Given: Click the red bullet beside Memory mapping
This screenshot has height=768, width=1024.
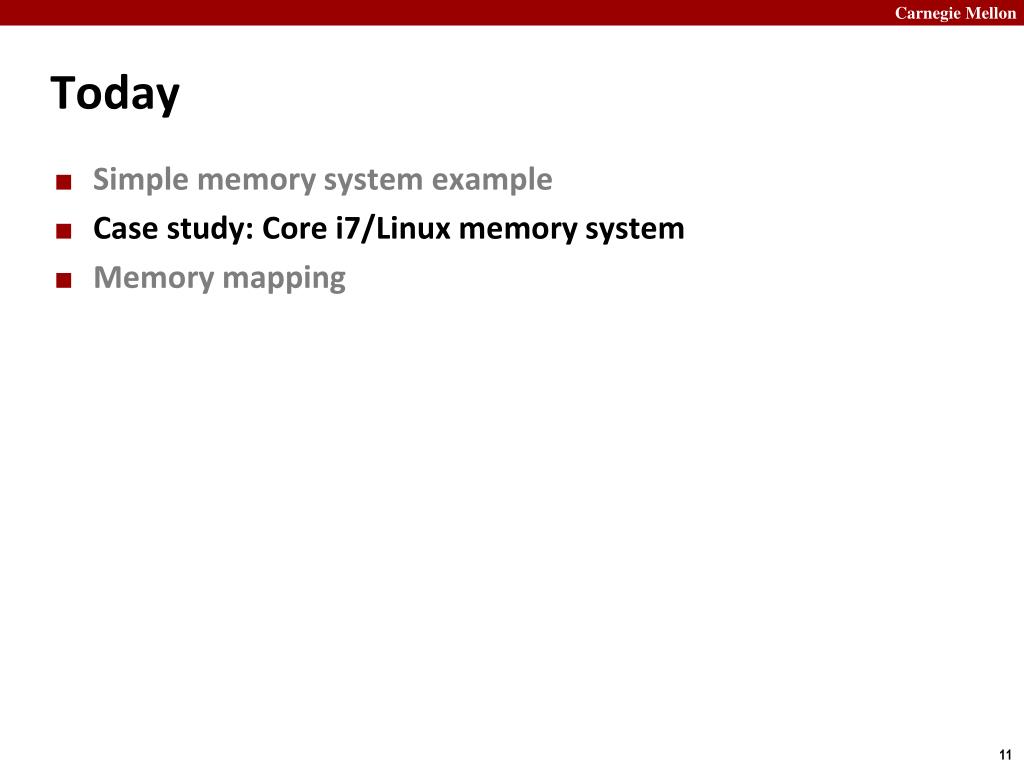Looking at the screenshot, I should pos(64,279).
